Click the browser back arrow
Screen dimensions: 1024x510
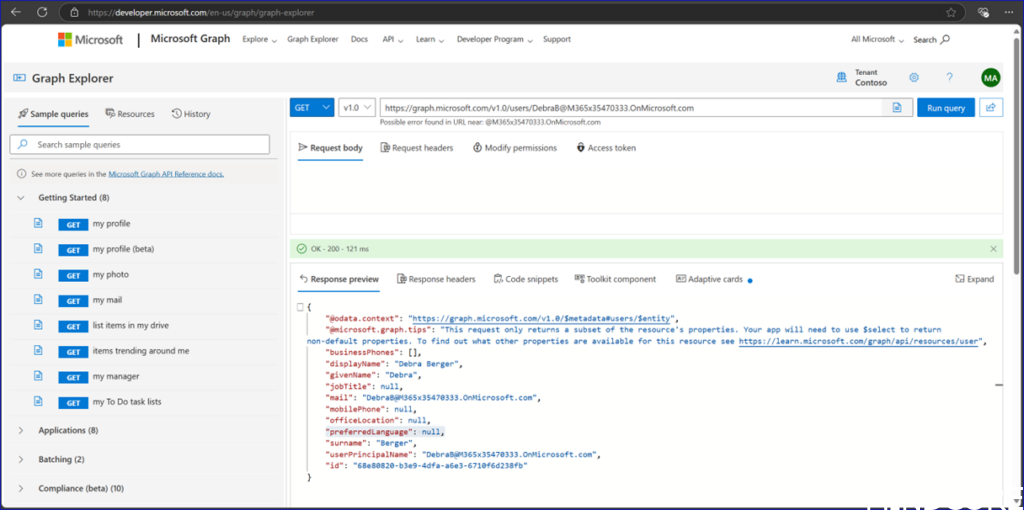pyautogui.click(x=15, y=12)
